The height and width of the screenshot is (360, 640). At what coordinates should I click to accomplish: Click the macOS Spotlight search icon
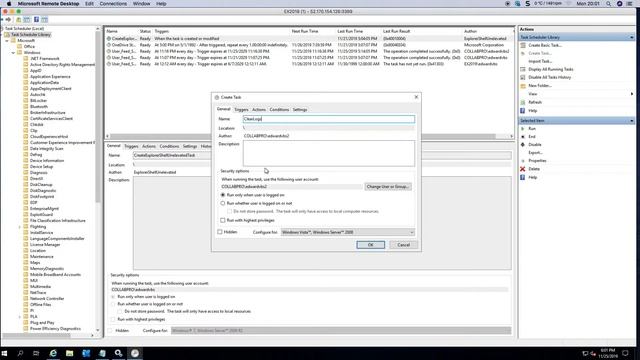pos(609,4)
